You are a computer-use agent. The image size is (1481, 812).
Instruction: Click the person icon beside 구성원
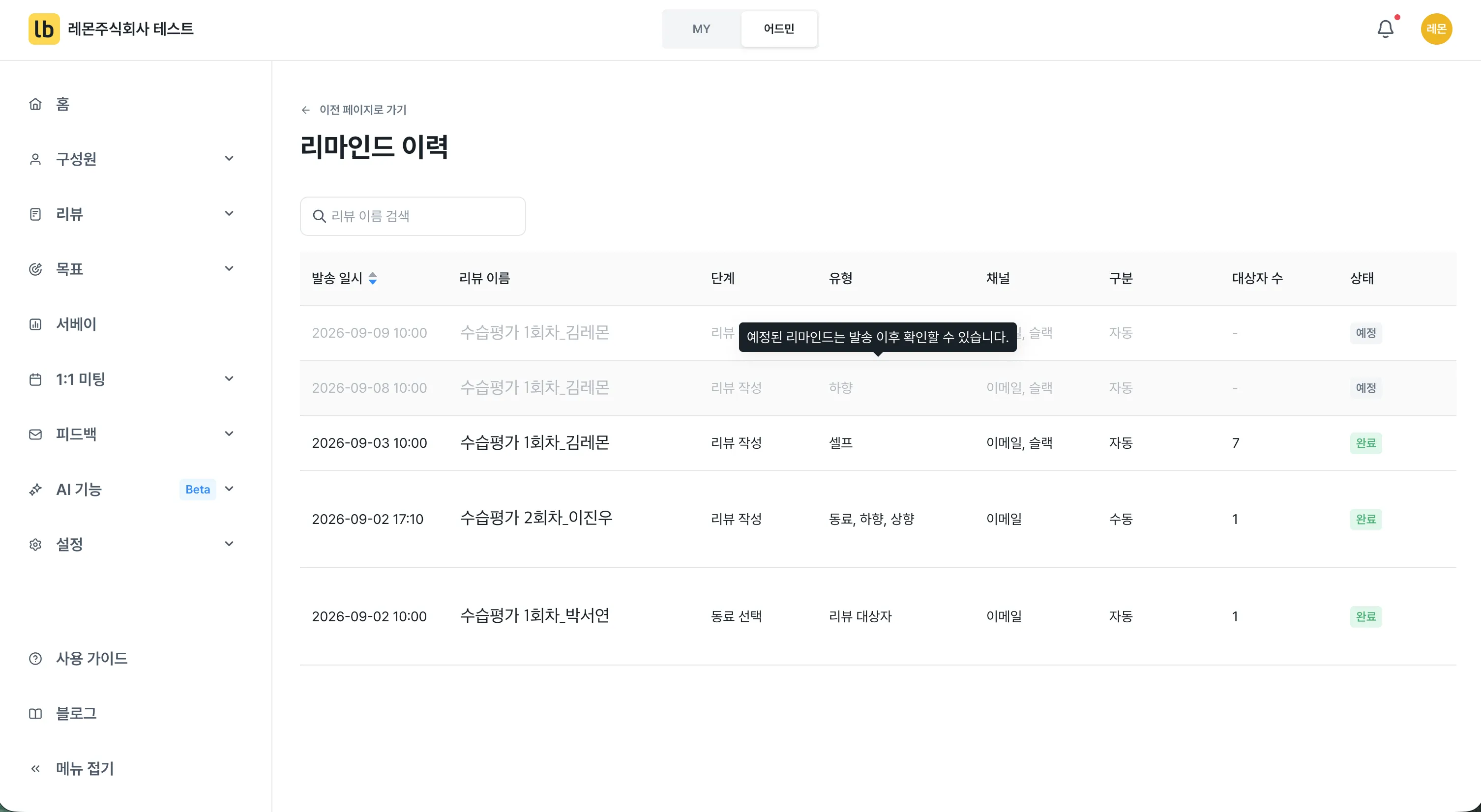pyautogui.click(x=35, y=159)
